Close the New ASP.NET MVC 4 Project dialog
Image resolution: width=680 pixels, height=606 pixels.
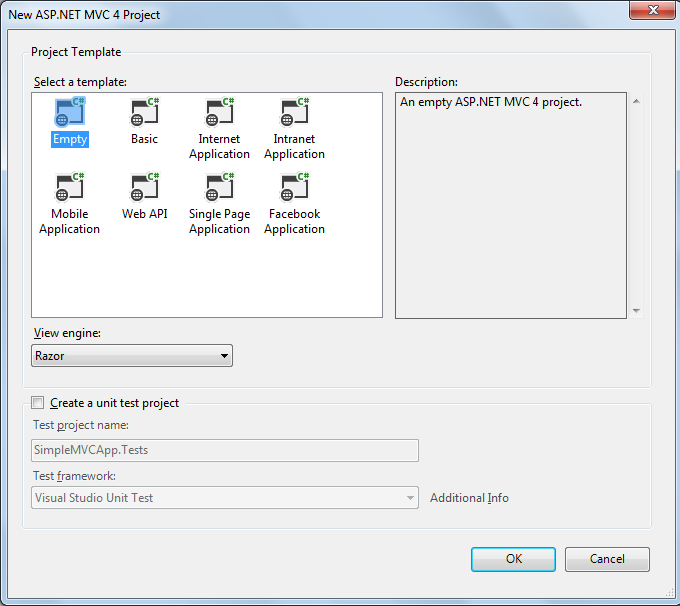tap(653, 10)
